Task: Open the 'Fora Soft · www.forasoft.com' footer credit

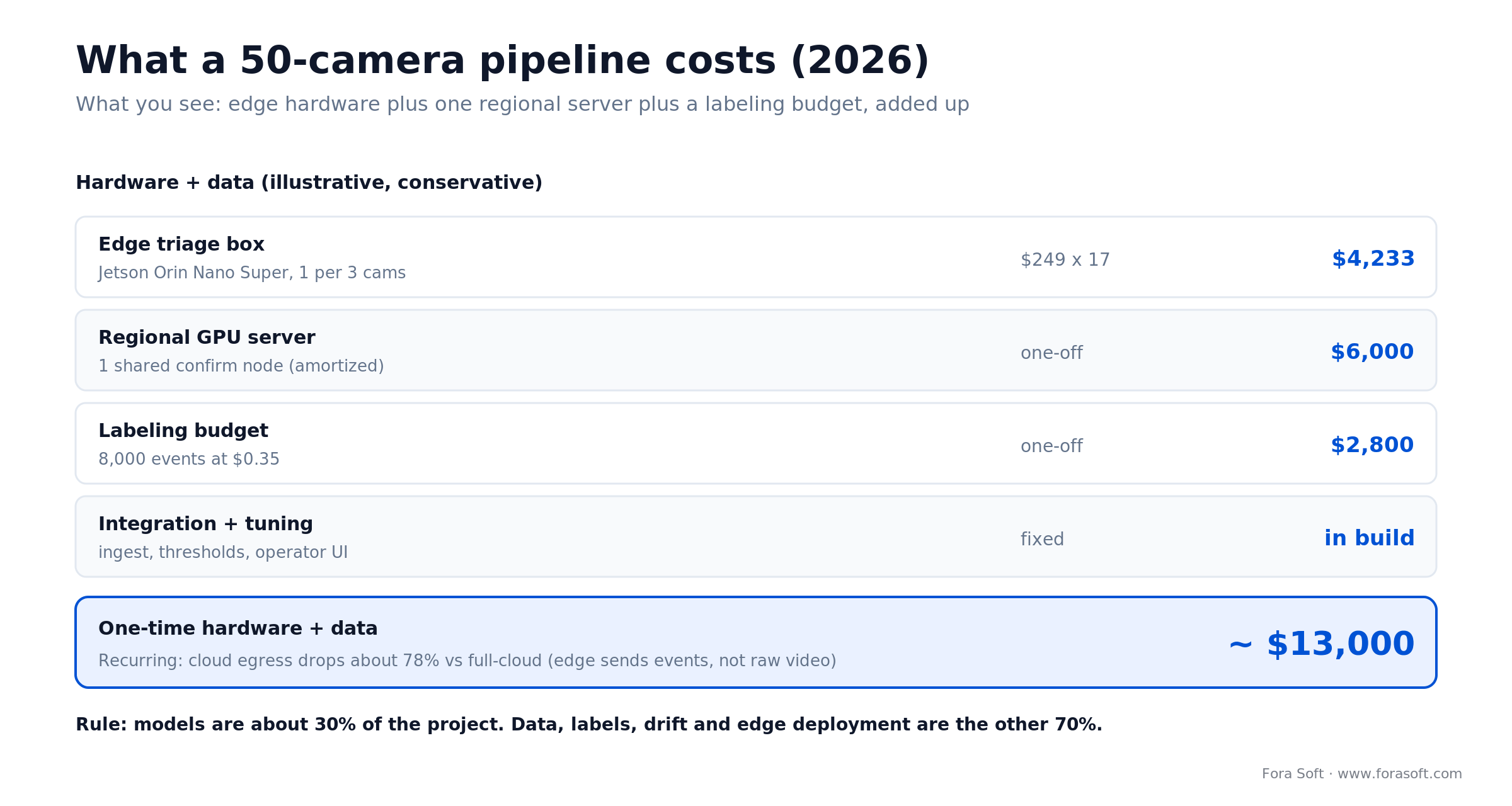Action: tap(1362, 774)
